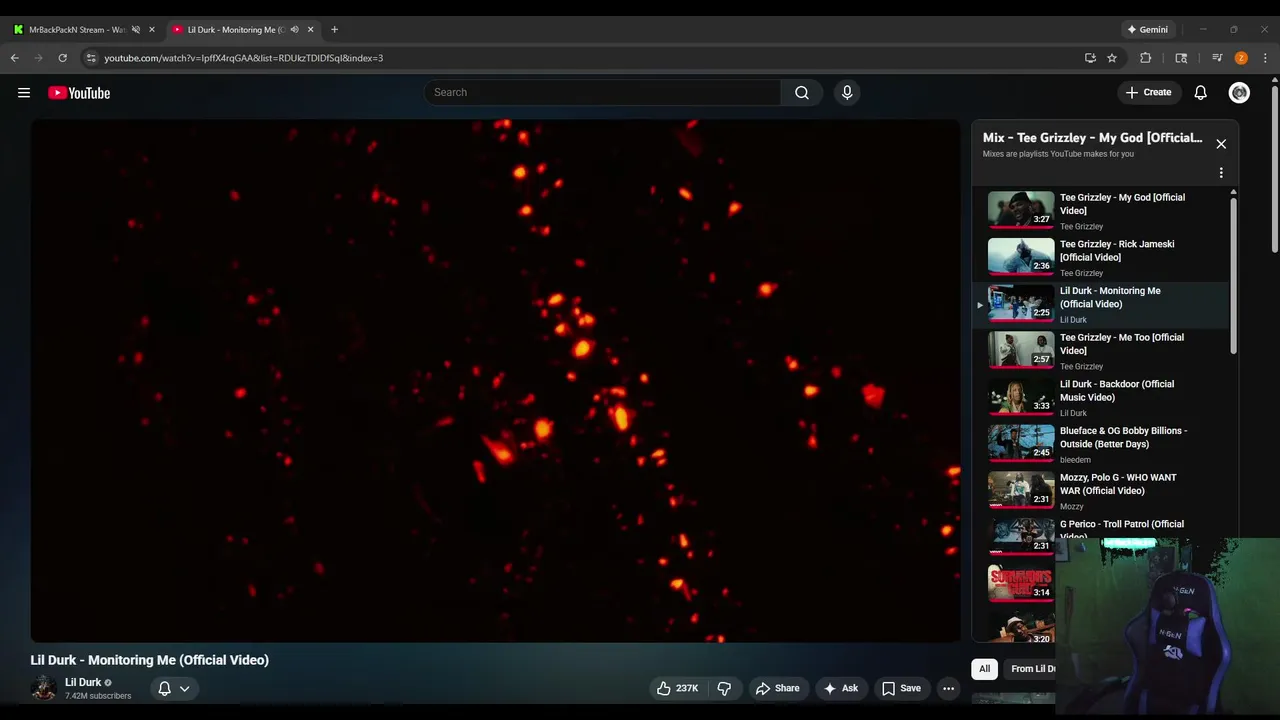Viewport: 1280px width, 720px height.
Task: Play Blueface & OG Bobby Billions - Outside
Action: pos(1100,444)
